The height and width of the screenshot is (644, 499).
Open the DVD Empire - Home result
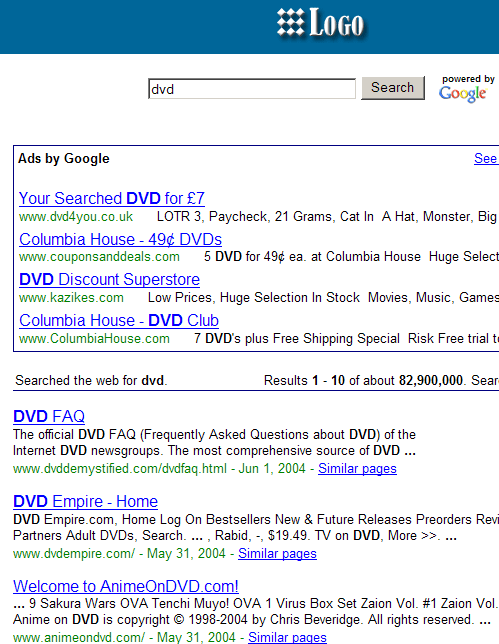tap(85, 501)
